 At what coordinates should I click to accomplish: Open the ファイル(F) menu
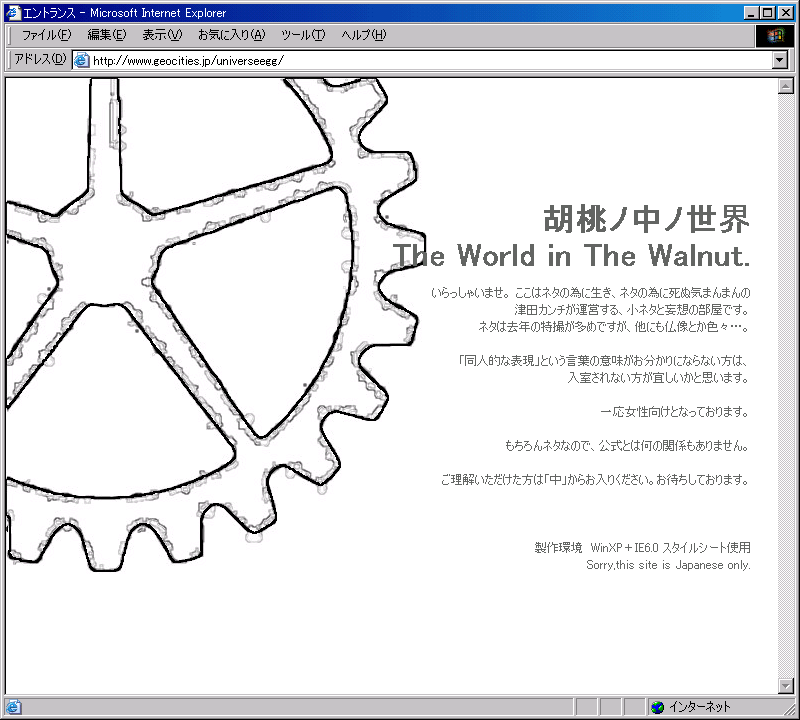(46, 35)
